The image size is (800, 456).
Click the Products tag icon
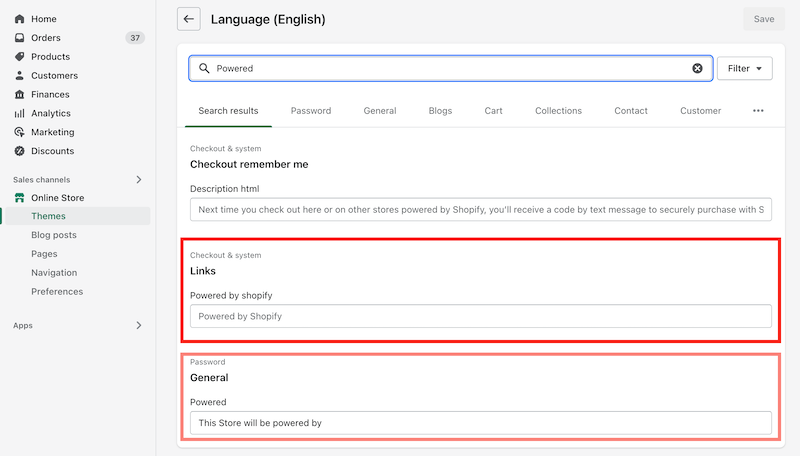(x=19, y=57)
